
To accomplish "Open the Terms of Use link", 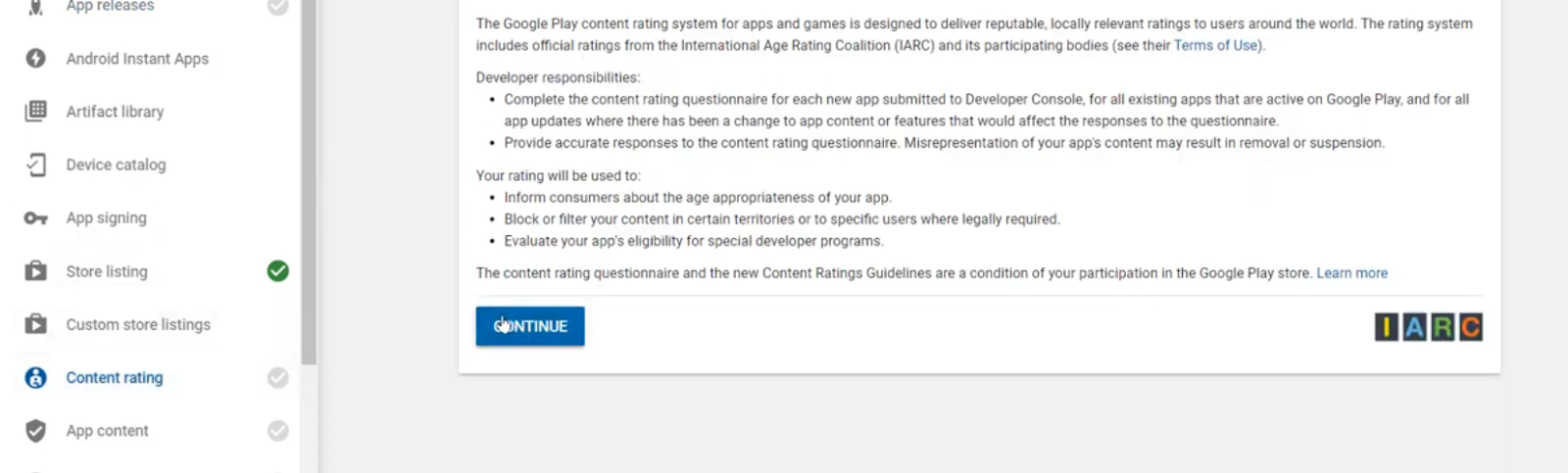I will click(x=1217, y=45).
